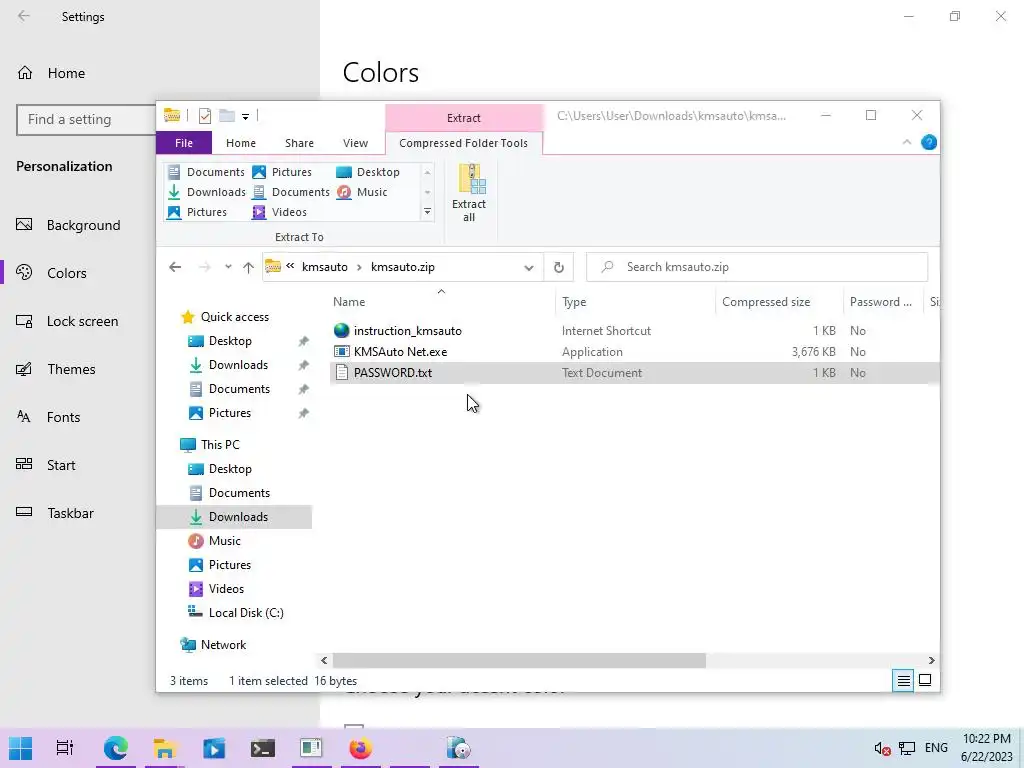Select the KMSAuto Net.exe file

(x=400, y=351)
